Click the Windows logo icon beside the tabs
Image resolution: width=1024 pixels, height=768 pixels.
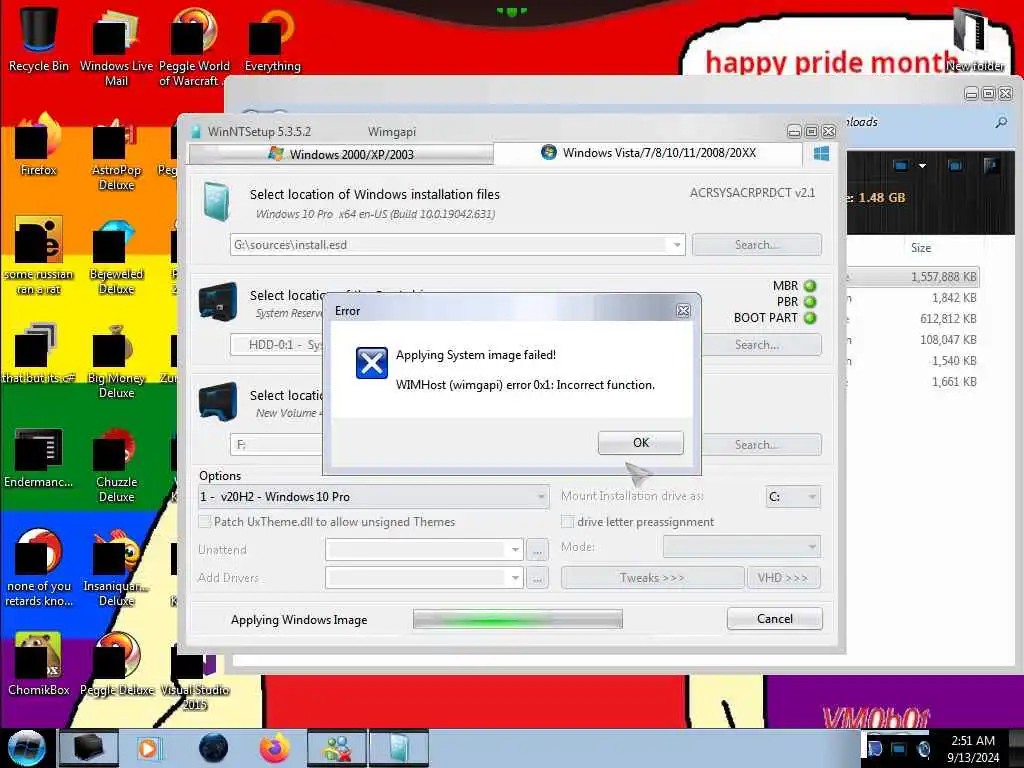[x=822, y=153]
